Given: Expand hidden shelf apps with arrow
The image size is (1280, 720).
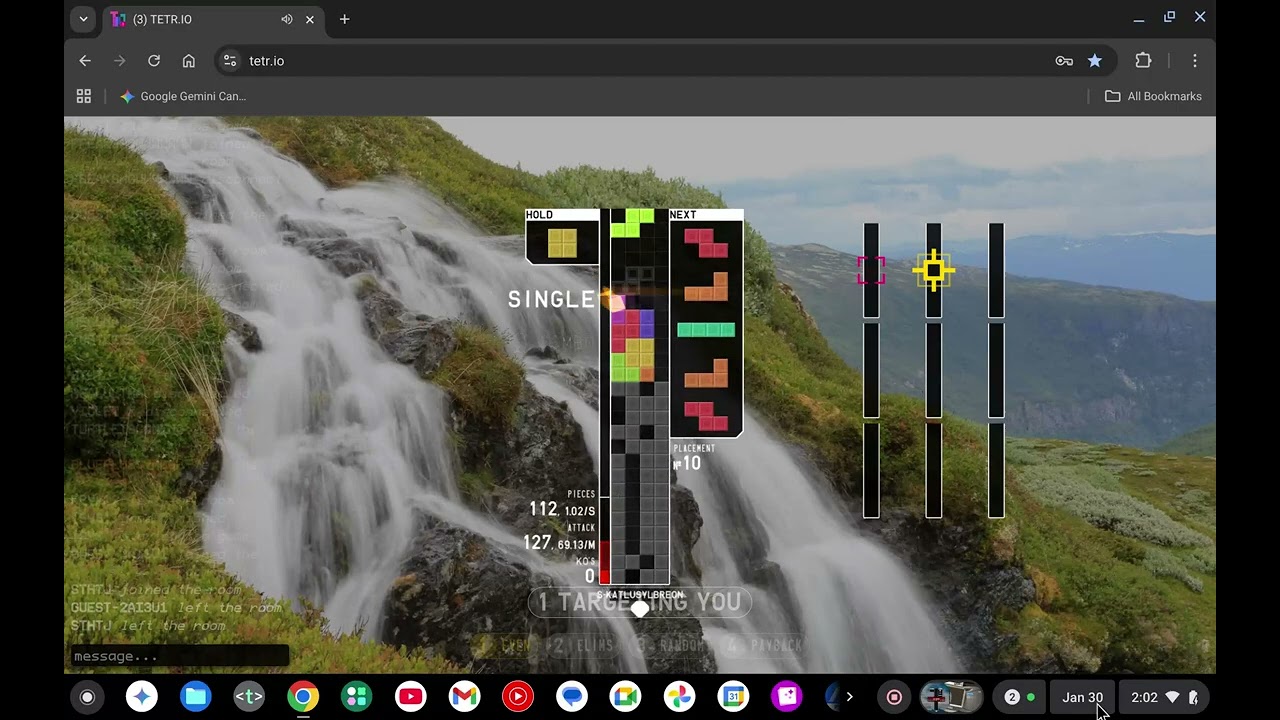Looking at the screenshot, I should coord(850,697).
